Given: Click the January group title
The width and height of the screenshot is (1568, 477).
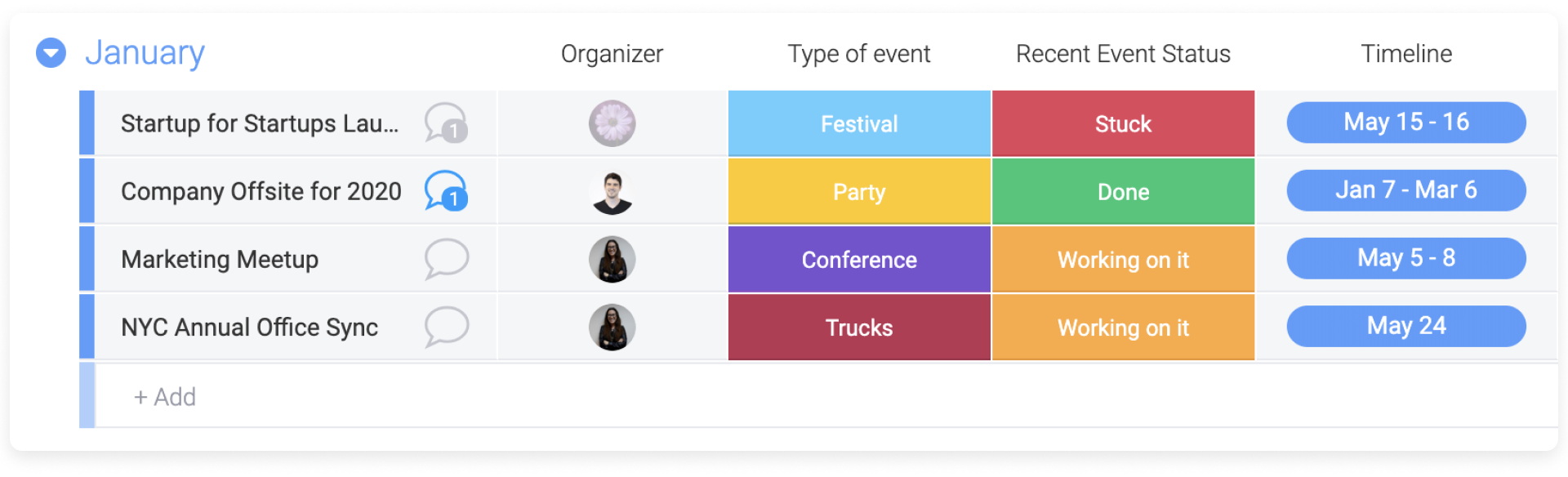Looking at the screenshot, I should click(145, 53).
